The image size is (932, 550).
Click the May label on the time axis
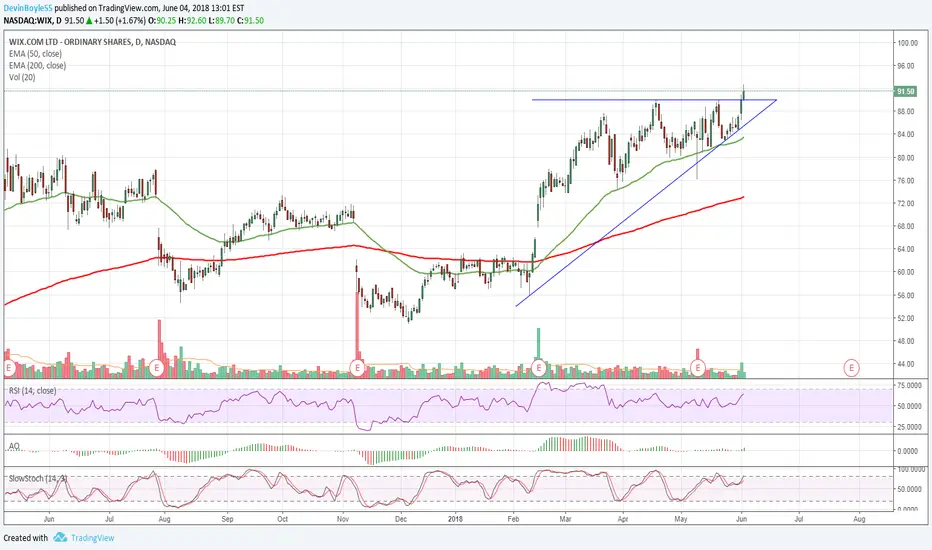click(x=681, y=519)
